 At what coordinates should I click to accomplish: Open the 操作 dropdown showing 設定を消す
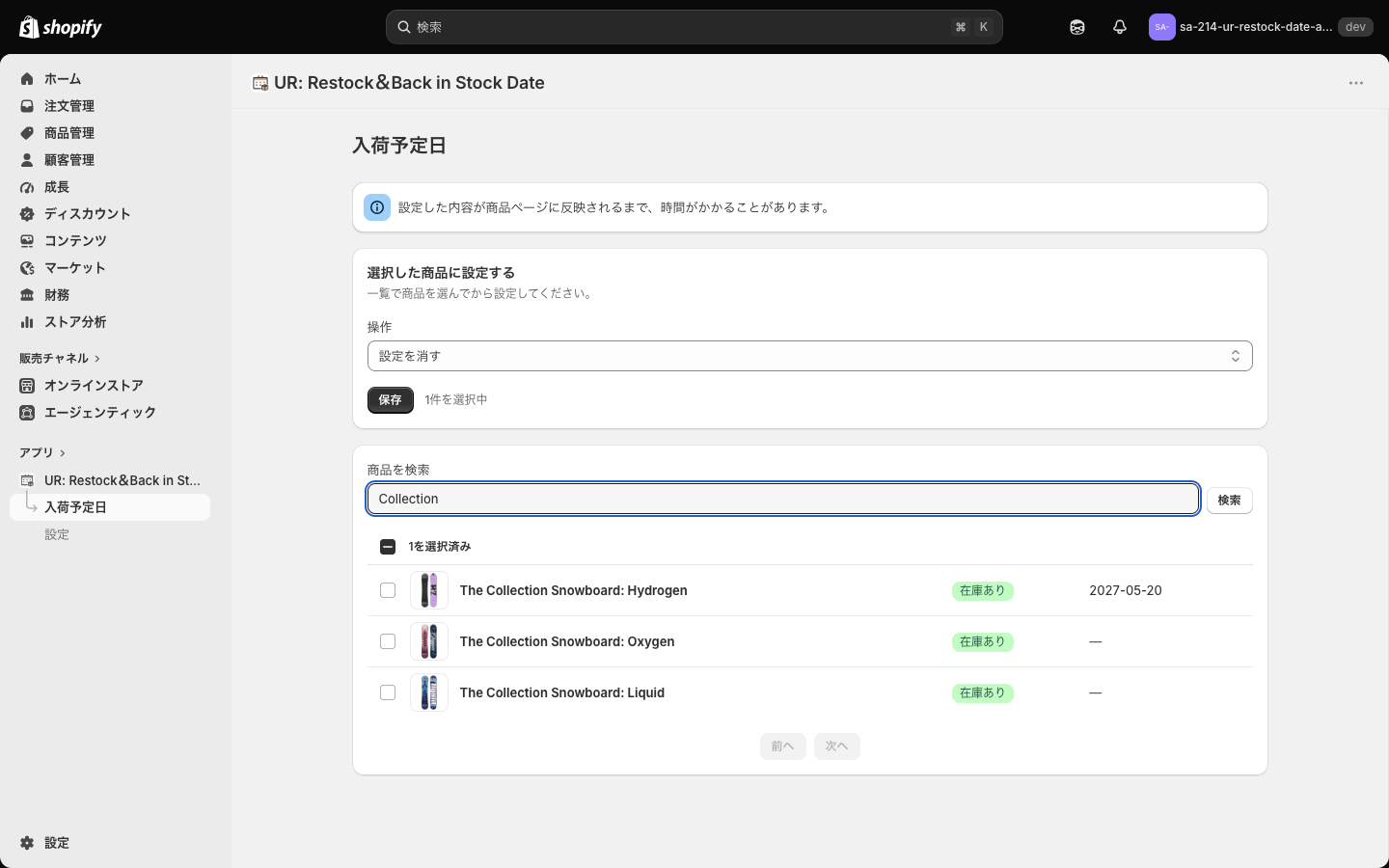pos(810,356)
